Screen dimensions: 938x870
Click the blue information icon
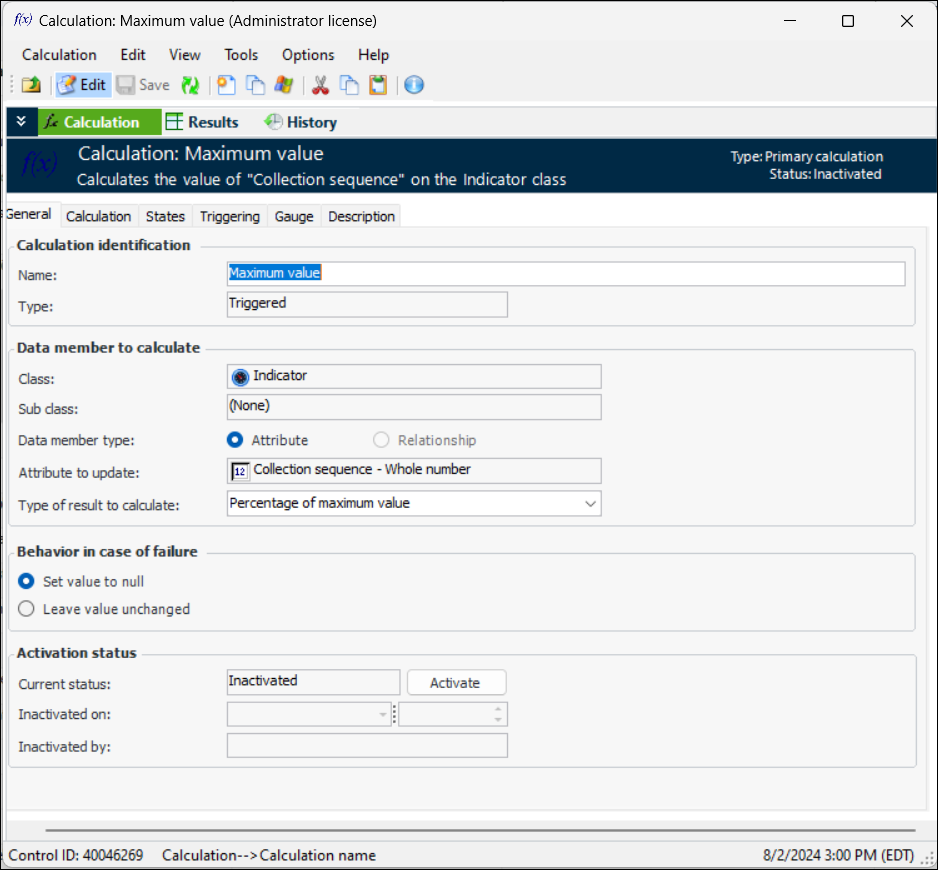tap(414, 85)
